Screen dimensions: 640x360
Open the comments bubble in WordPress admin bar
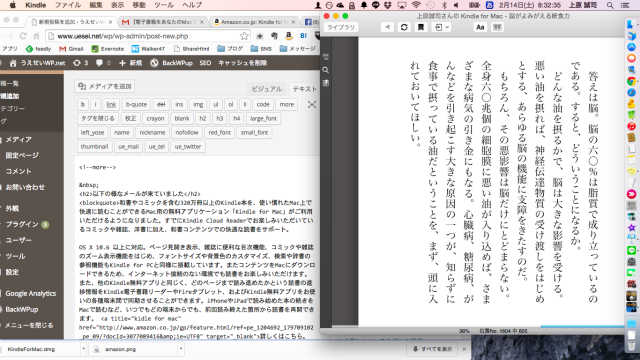click(x=103, y=63)
